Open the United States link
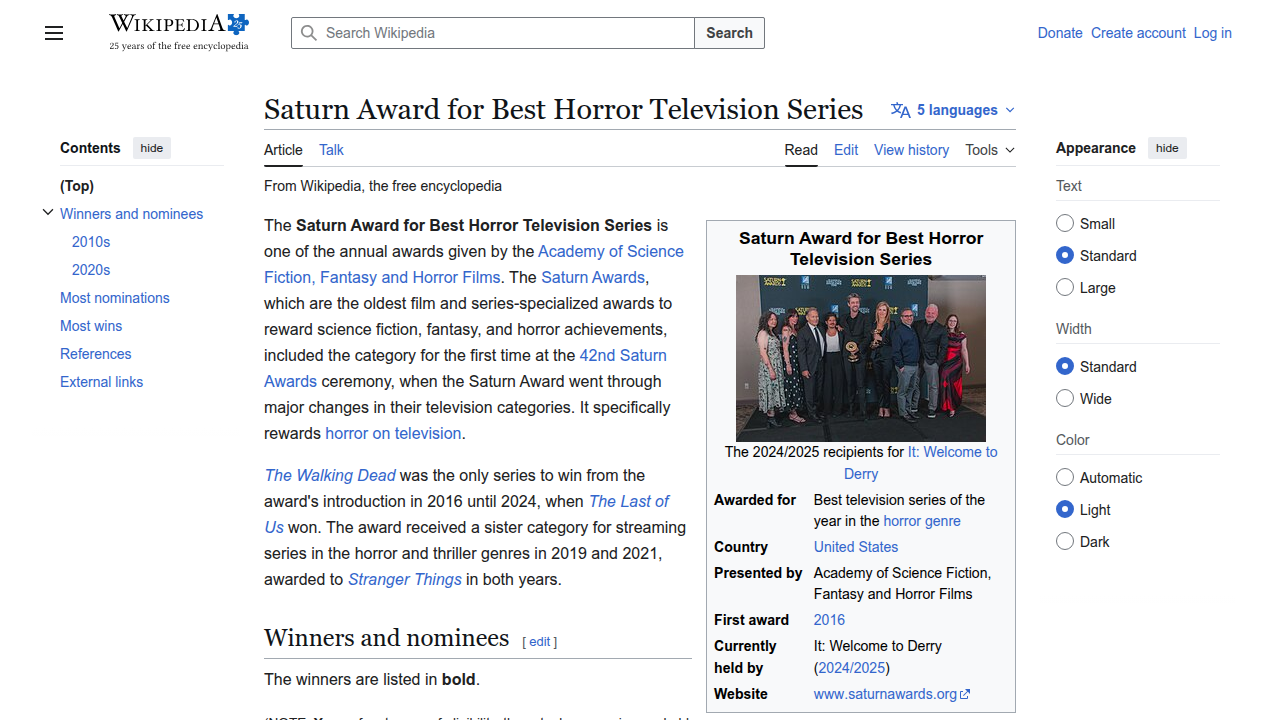The width and height of the screenshot is (1280, 720). point(856,547)
